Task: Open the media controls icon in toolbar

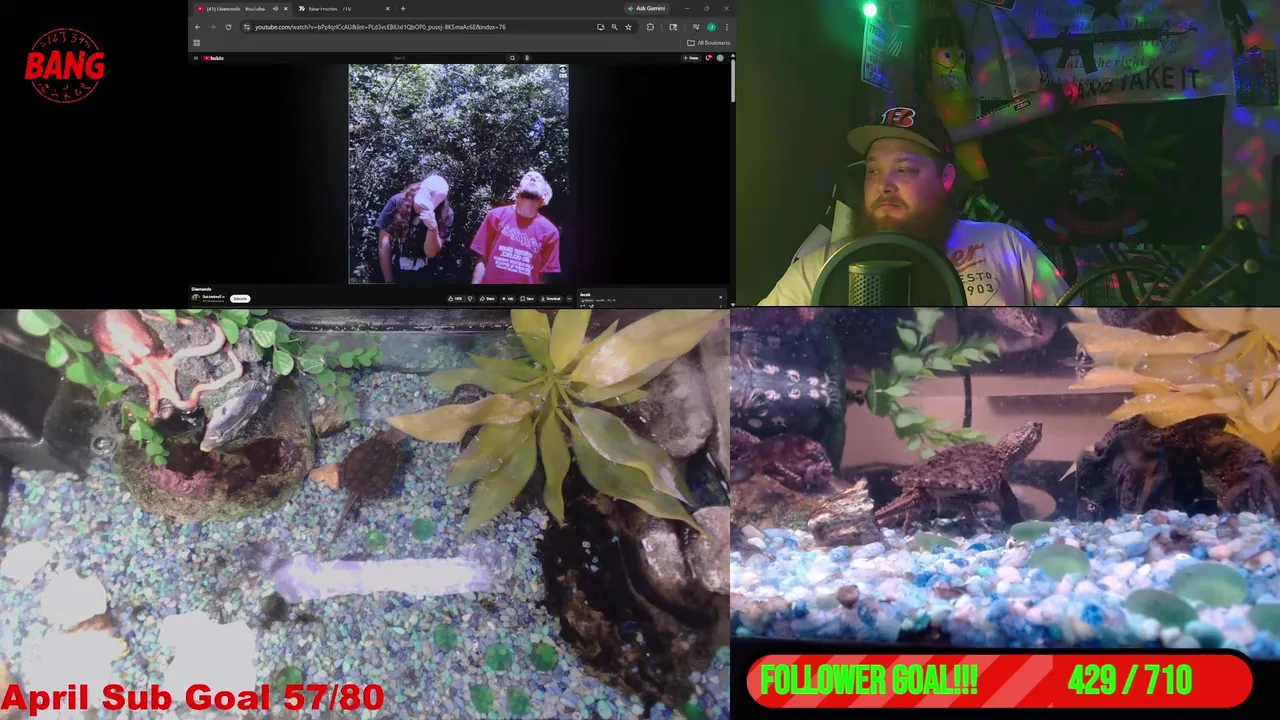Action: point(696,27)
